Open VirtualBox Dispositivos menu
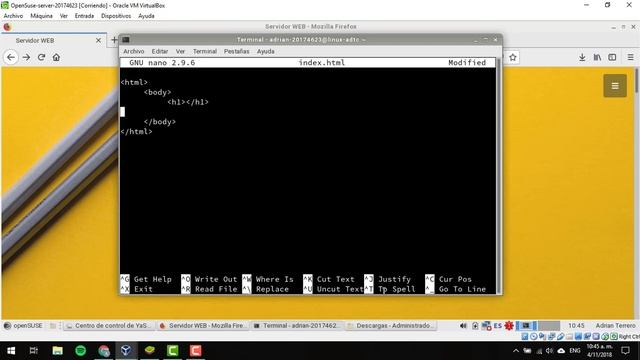Viewport: 640px width, 360px height. point(116,16)
